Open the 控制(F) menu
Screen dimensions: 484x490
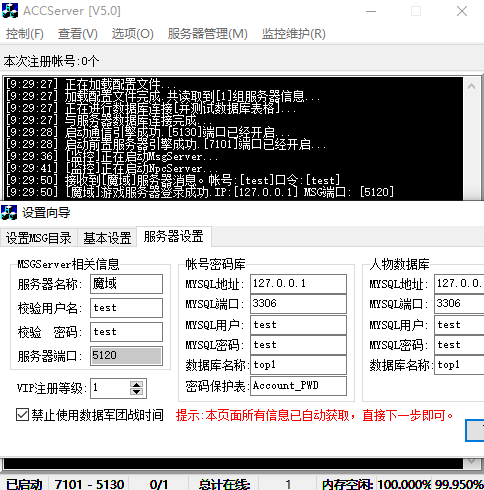click(25, 34)
